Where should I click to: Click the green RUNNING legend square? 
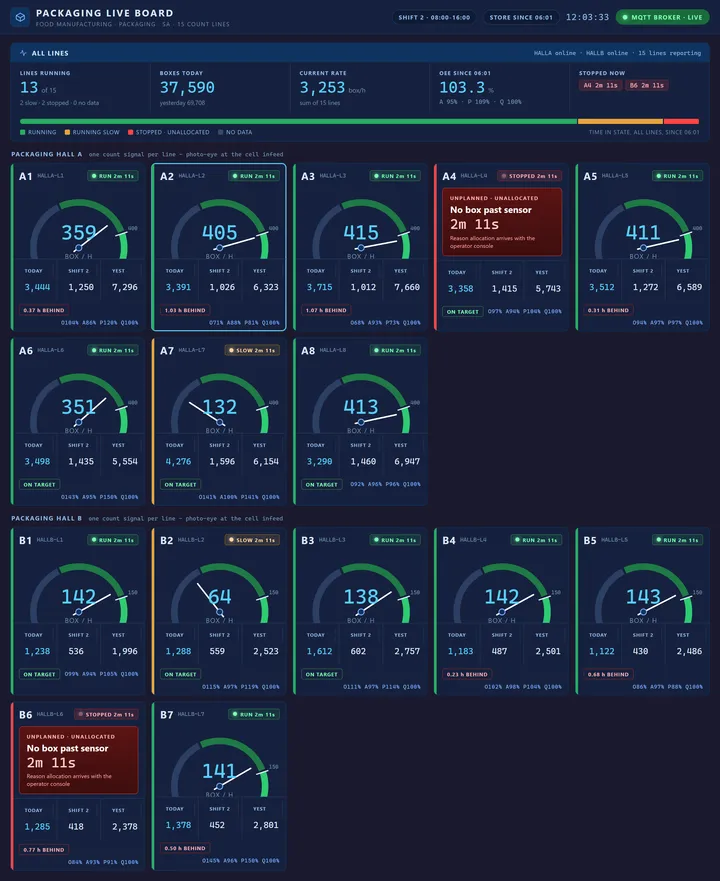click(x=22, y=133)
